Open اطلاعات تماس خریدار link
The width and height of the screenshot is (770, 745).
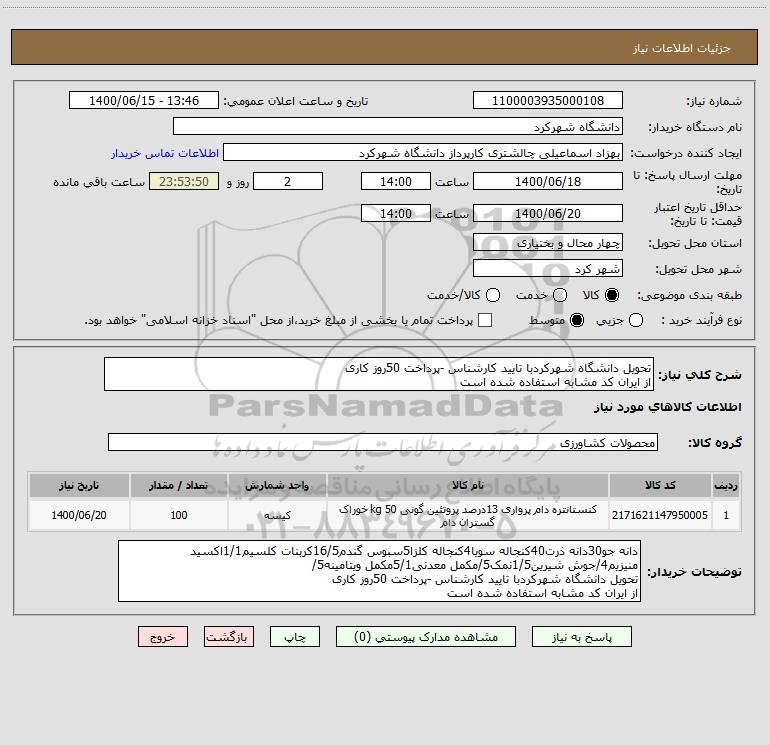click(165, 153)
